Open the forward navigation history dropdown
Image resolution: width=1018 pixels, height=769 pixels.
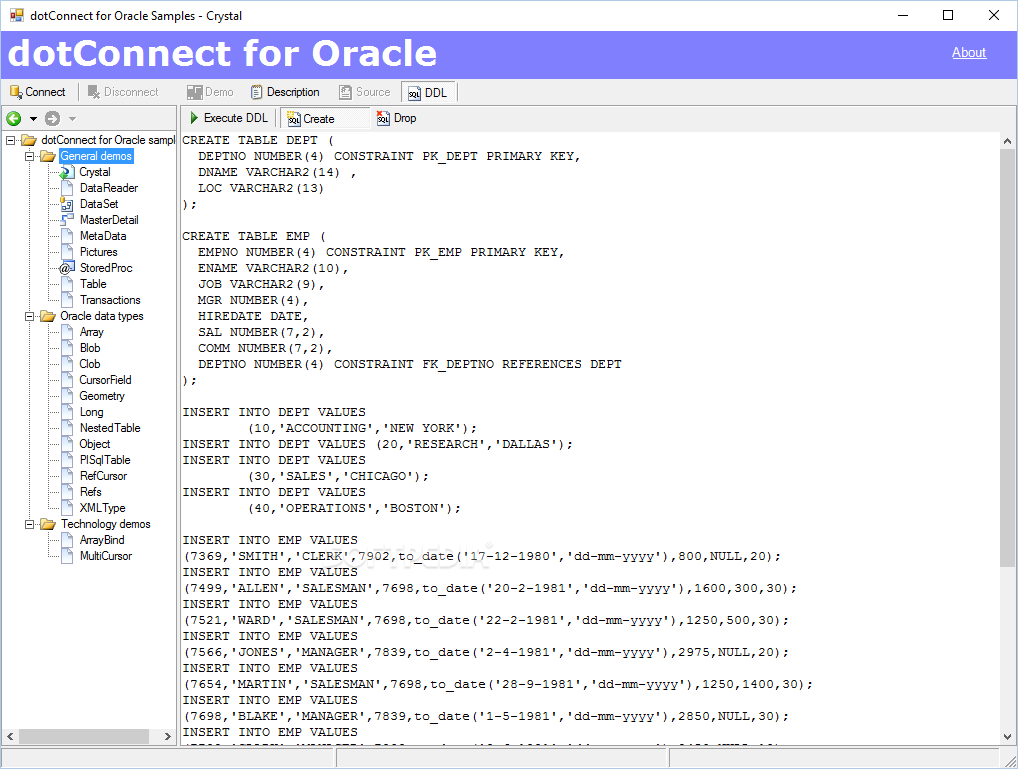click(72, 119)
